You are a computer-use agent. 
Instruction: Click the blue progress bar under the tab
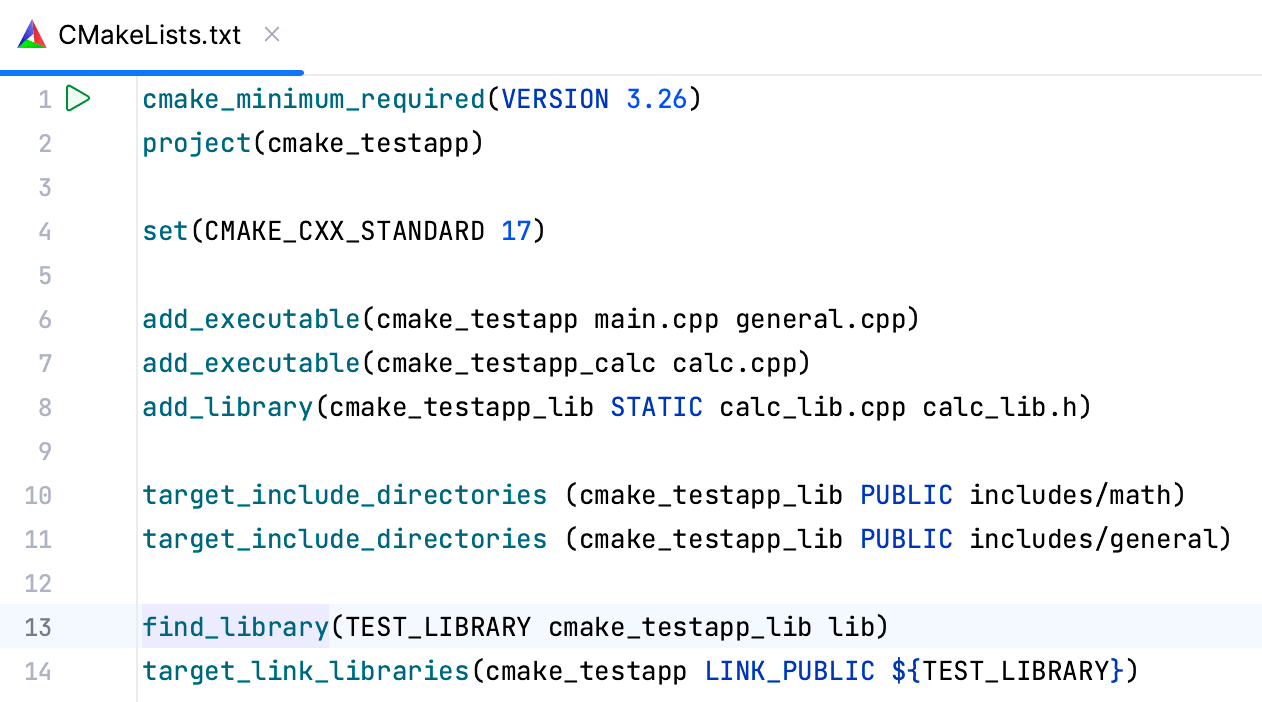coord(150,71)
